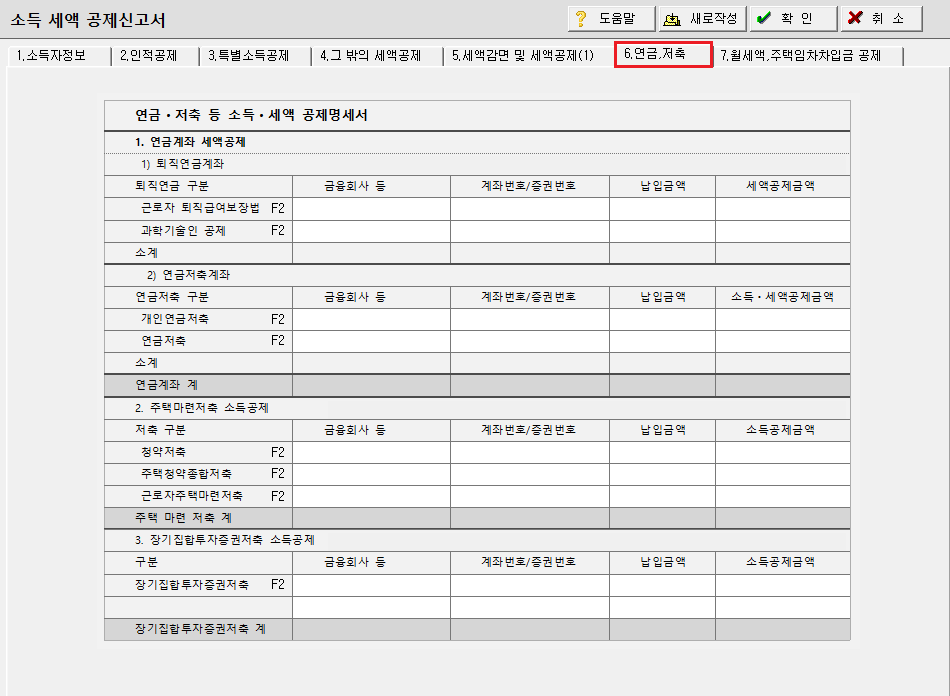Select the 4.그 밖의 세액공제 tab
This screenshot has width=950, height=696.
point(377,56)
